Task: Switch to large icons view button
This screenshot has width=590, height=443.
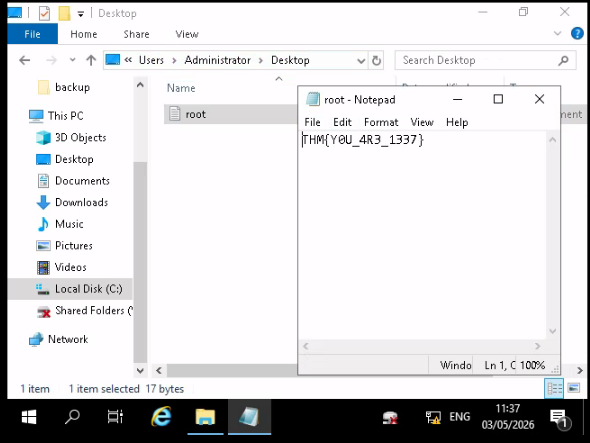Action: coord(573,388)
